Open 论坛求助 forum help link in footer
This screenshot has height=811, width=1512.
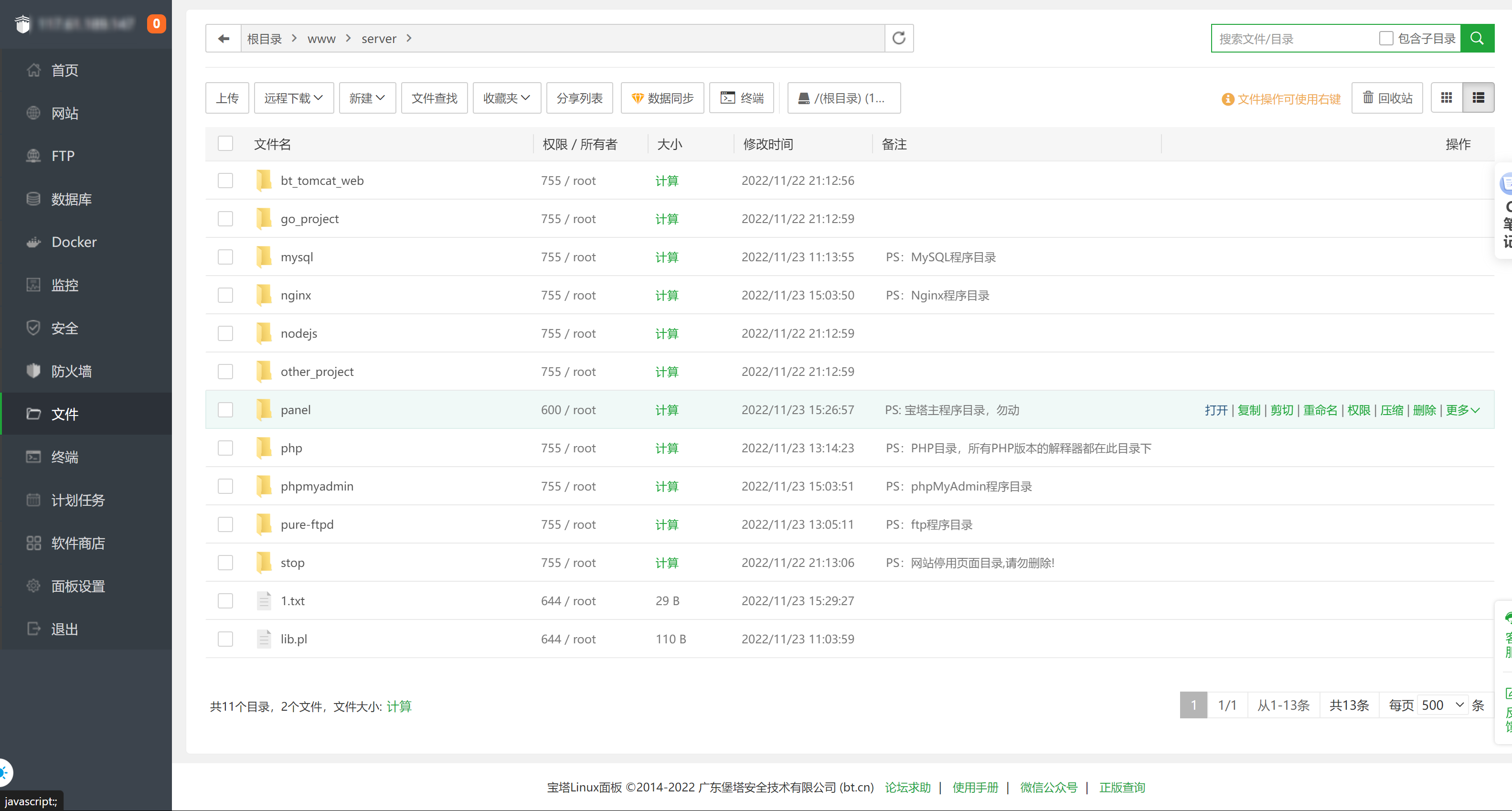point(908,788)
